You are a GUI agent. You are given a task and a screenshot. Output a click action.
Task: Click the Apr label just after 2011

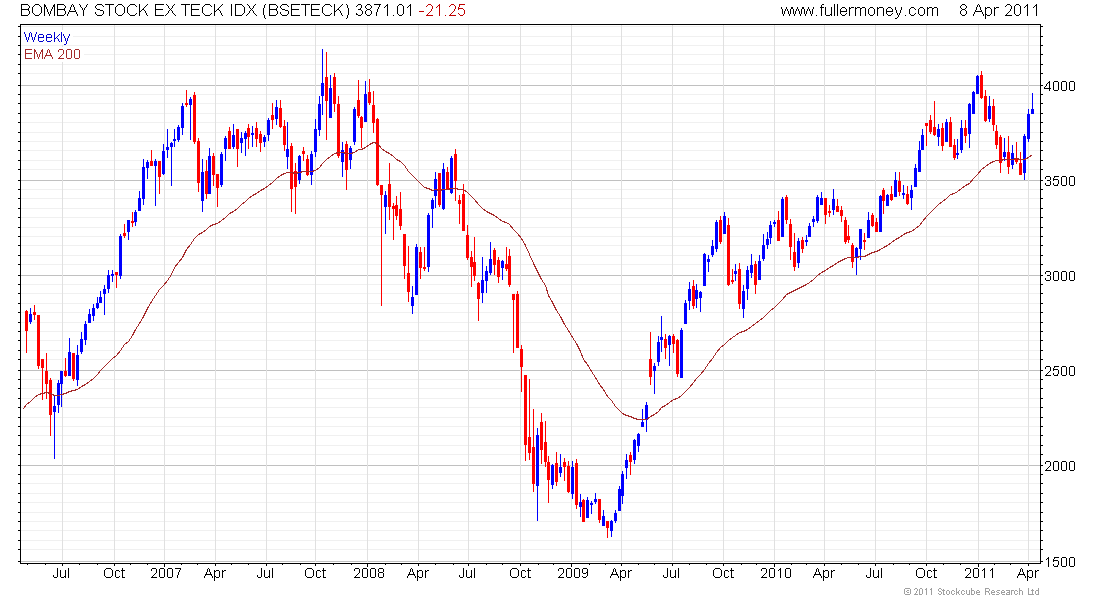coord(1028,573)
